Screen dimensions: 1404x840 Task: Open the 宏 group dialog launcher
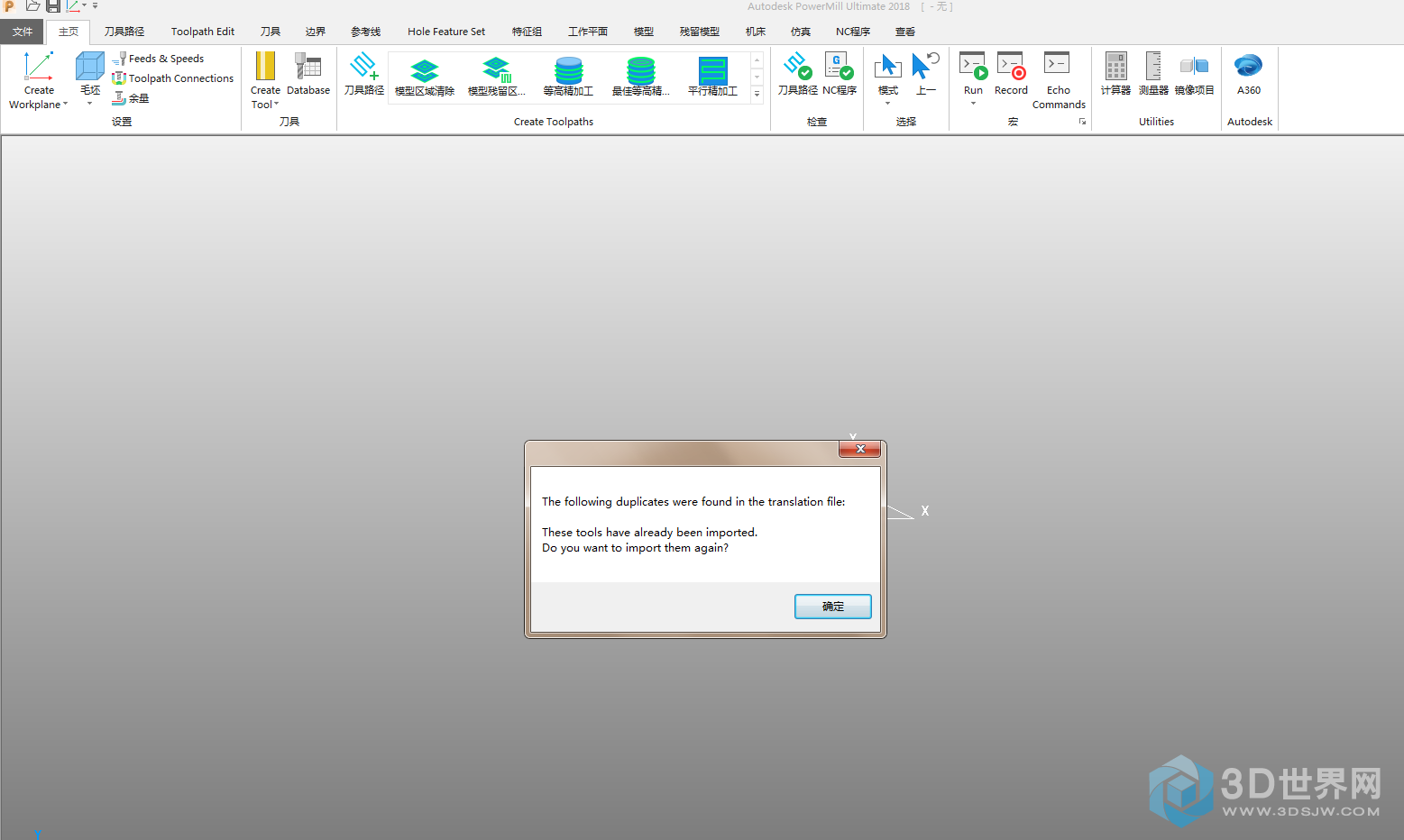[1082, 122]
